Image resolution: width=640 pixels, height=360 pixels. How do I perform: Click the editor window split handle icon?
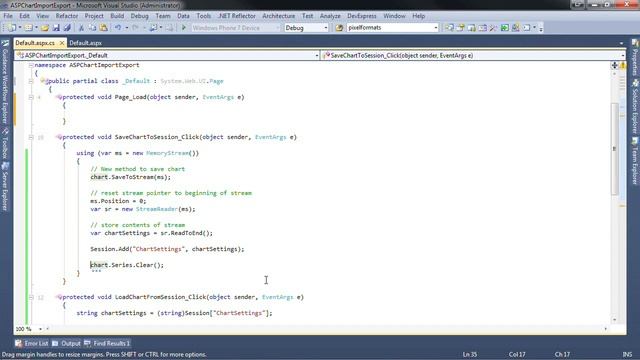tap(614, 65)
